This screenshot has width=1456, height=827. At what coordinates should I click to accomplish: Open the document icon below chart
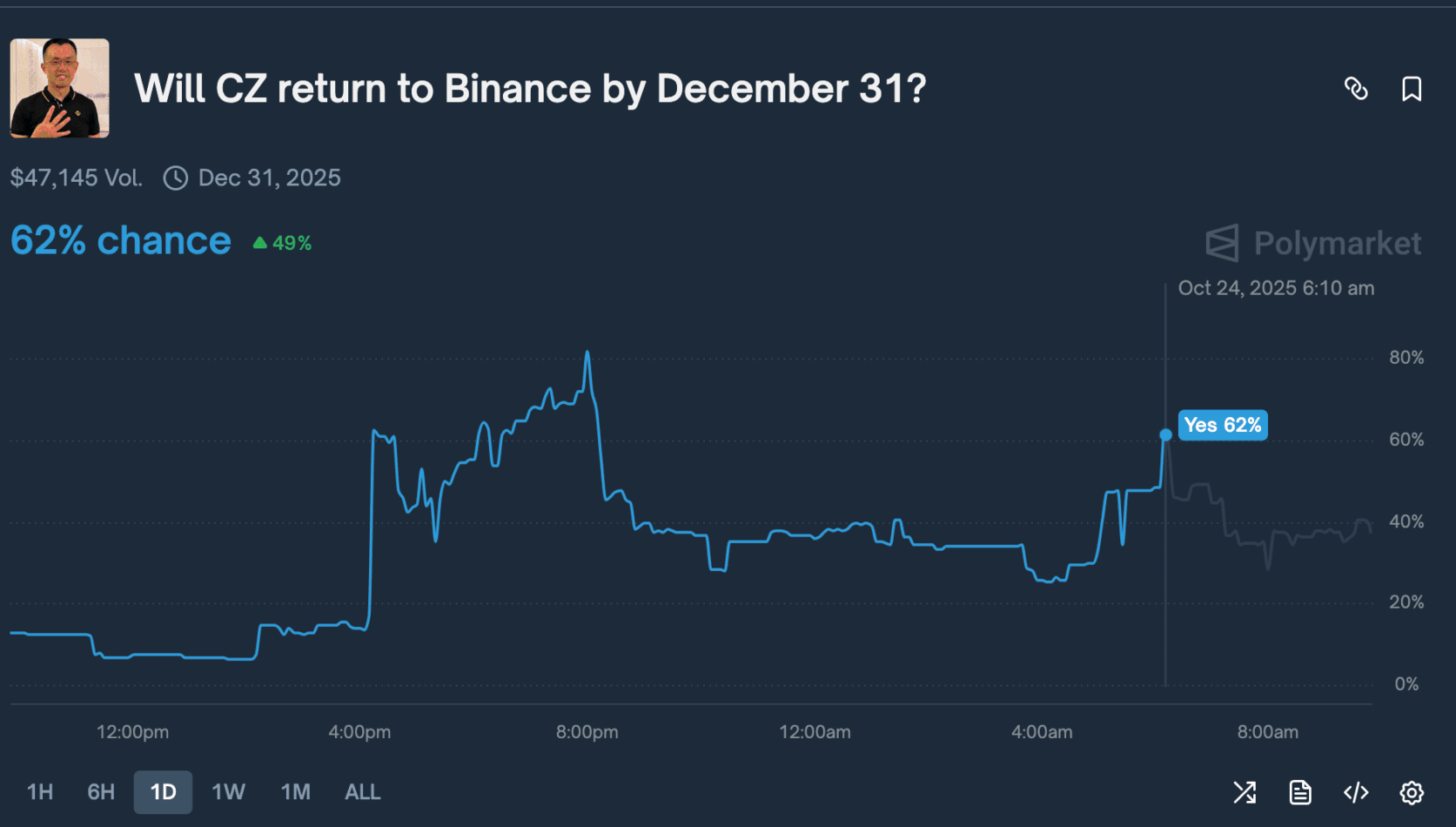pos(1300,792)
